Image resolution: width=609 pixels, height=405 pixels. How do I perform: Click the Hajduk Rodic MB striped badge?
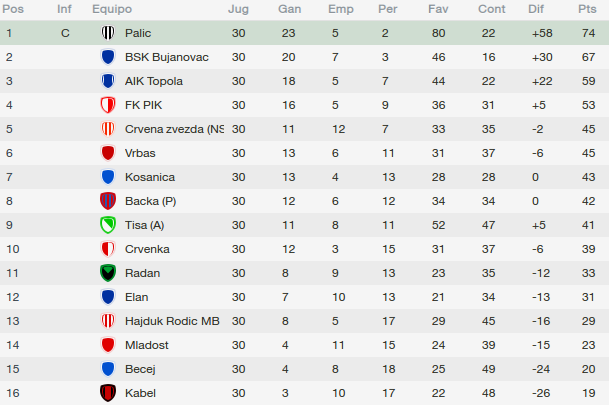pos(108,321)
